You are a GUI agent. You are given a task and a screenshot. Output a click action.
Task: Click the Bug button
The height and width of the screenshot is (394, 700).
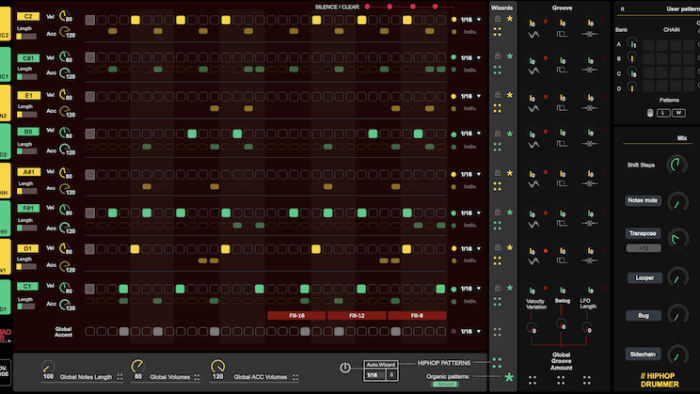tap(643, 315)
